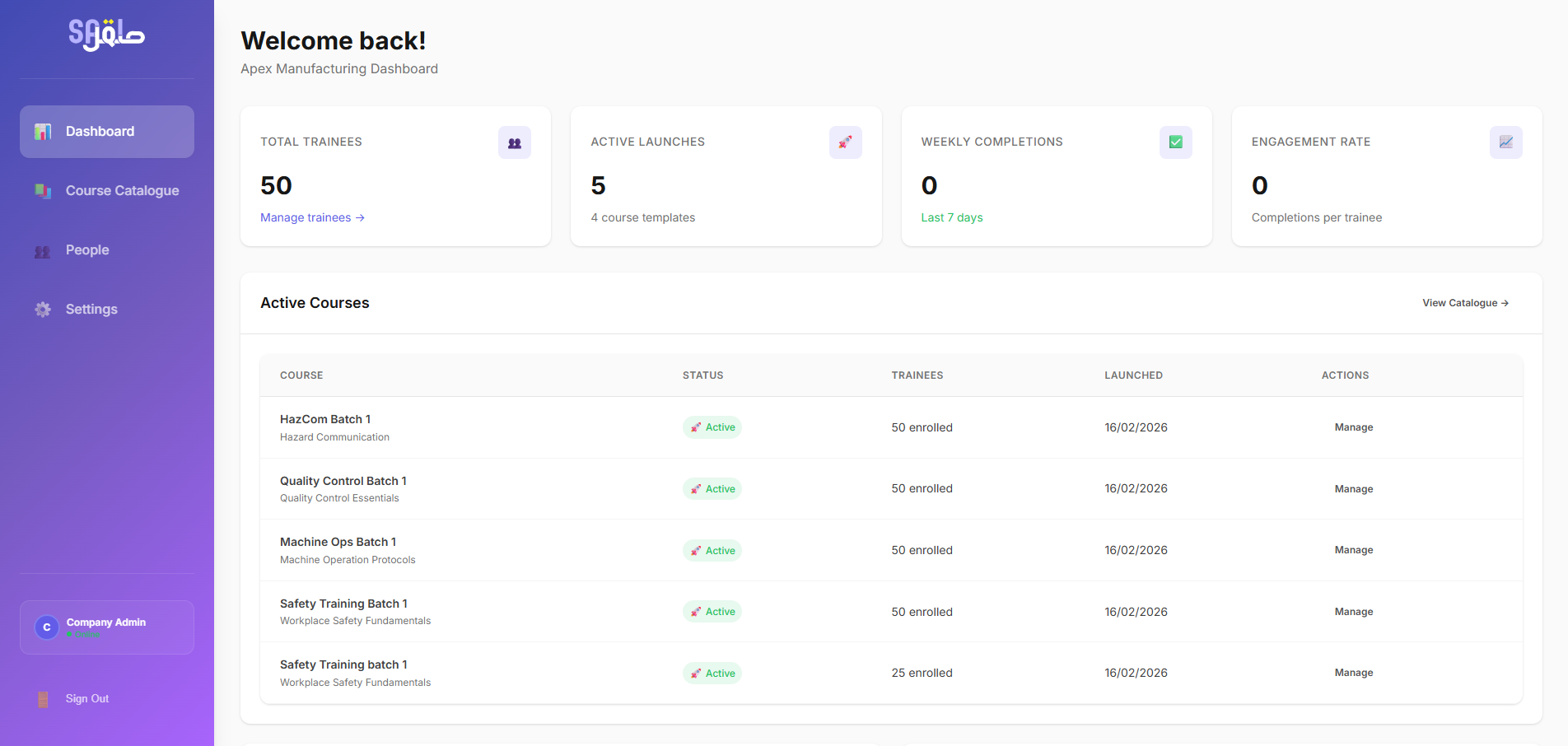Open Course Catalogue via its sidebar icon
Screen dimensions: 1568x746
42,190
